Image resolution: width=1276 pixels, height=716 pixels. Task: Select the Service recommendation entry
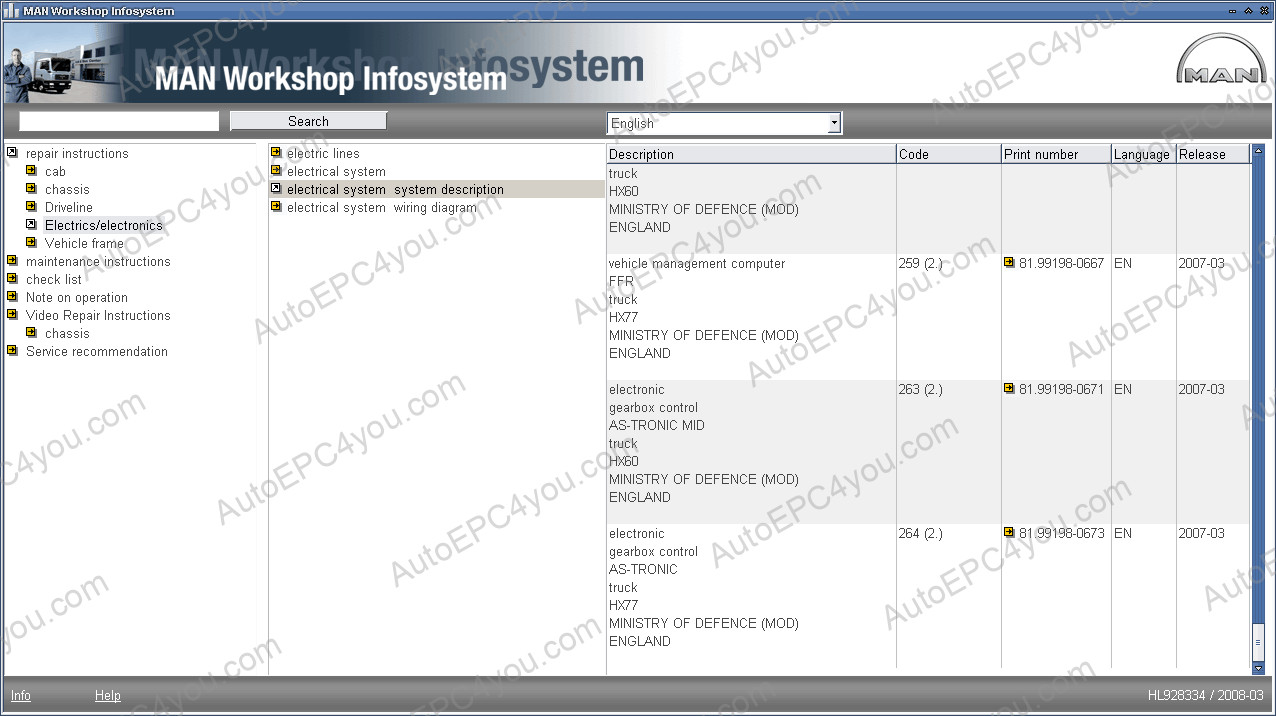96,351
